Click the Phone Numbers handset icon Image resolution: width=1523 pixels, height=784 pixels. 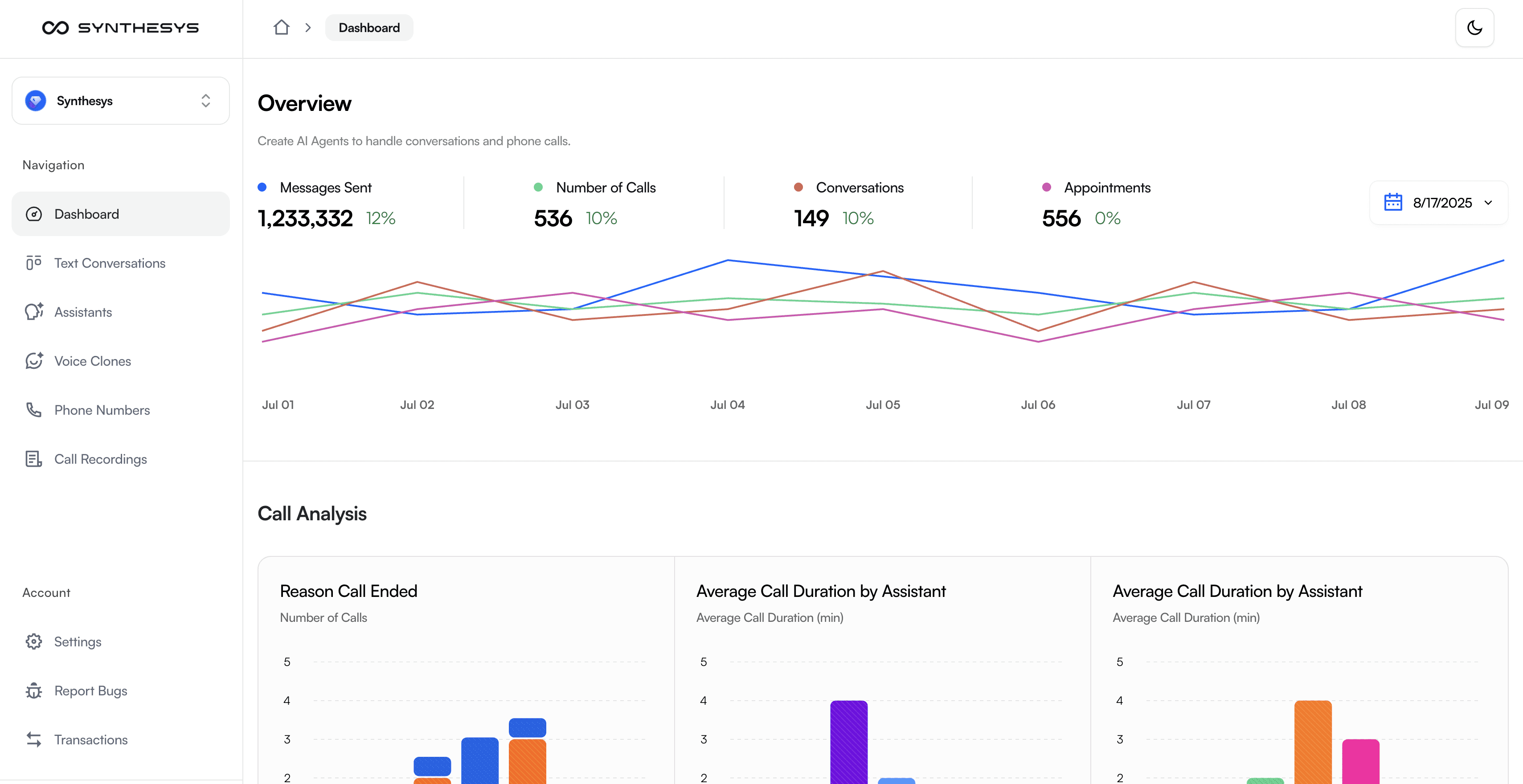pos(34,410)
